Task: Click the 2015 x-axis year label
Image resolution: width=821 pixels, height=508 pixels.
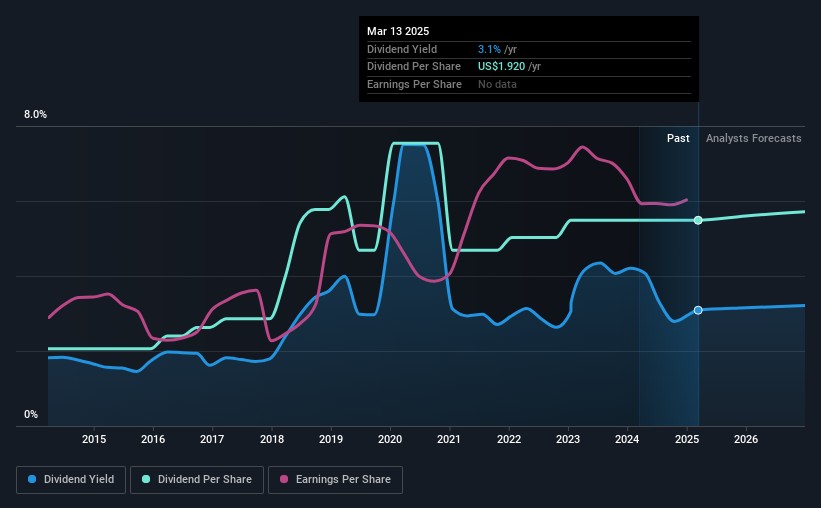Action: [94, 440]
